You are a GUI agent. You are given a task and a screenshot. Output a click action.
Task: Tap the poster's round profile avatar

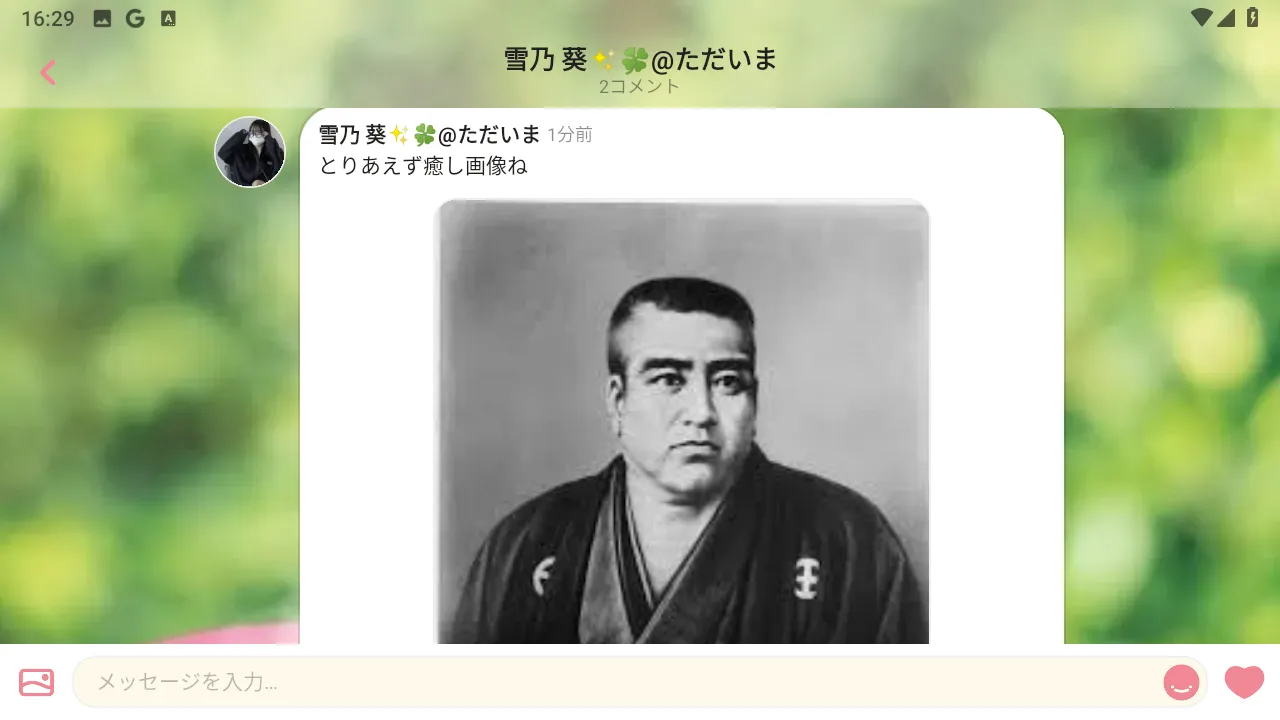(x=250, y=152)
